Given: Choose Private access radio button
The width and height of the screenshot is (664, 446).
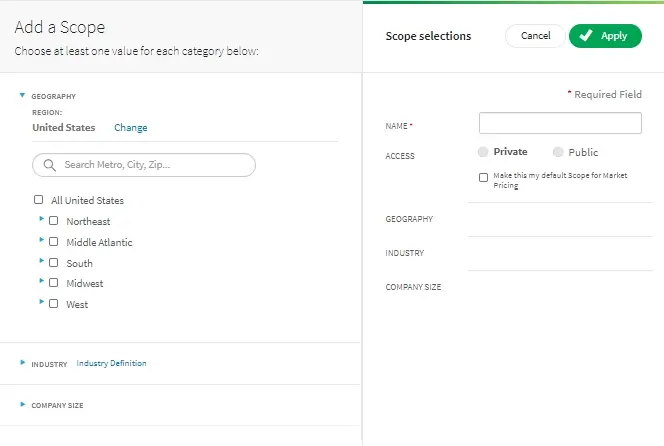Looking at the screenshot, I should pyautogui.click(x=484, y=152).
